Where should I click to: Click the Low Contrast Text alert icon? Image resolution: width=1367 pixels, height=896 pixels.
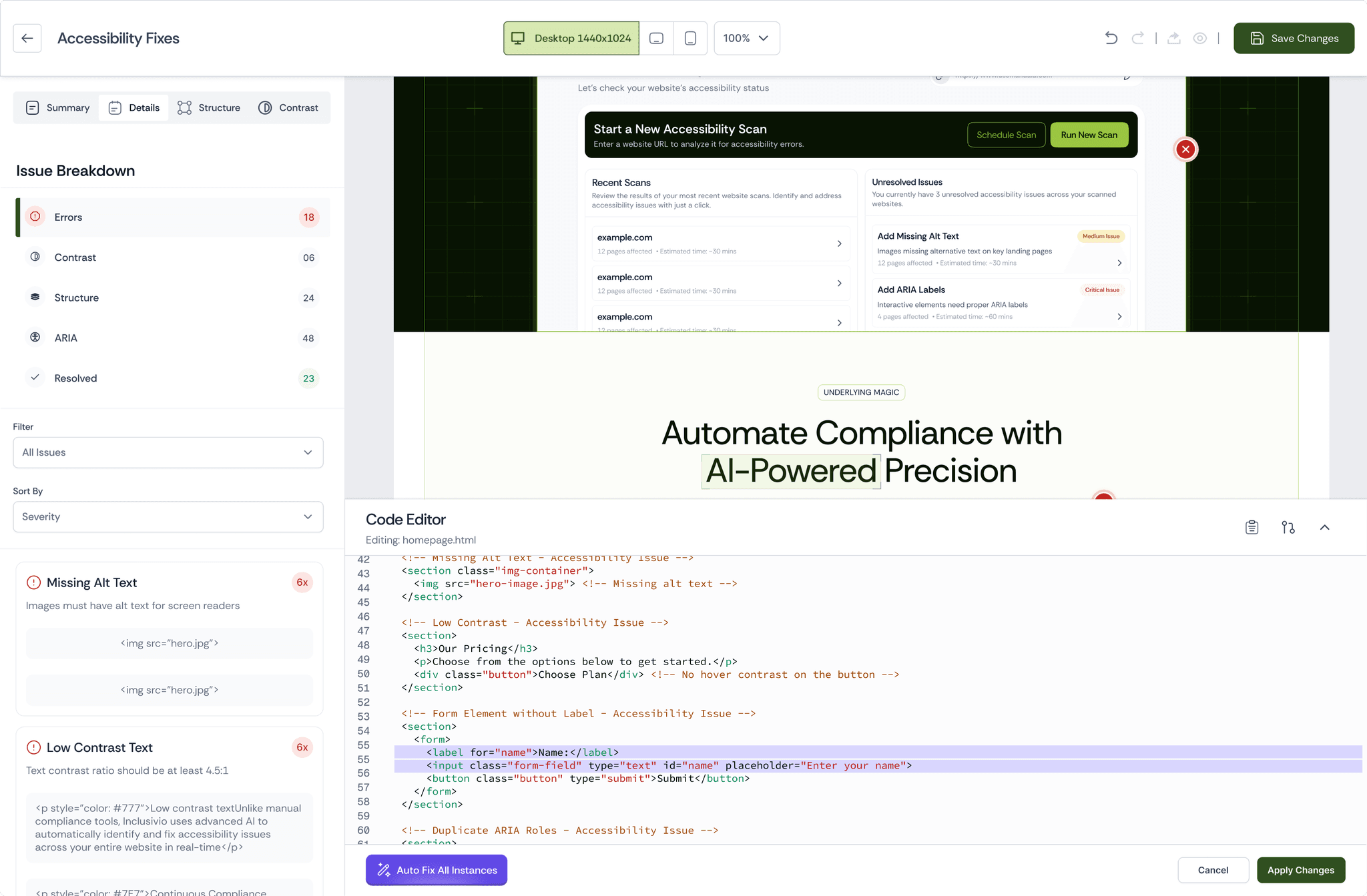pyautogui.click(x=33, y=747)
